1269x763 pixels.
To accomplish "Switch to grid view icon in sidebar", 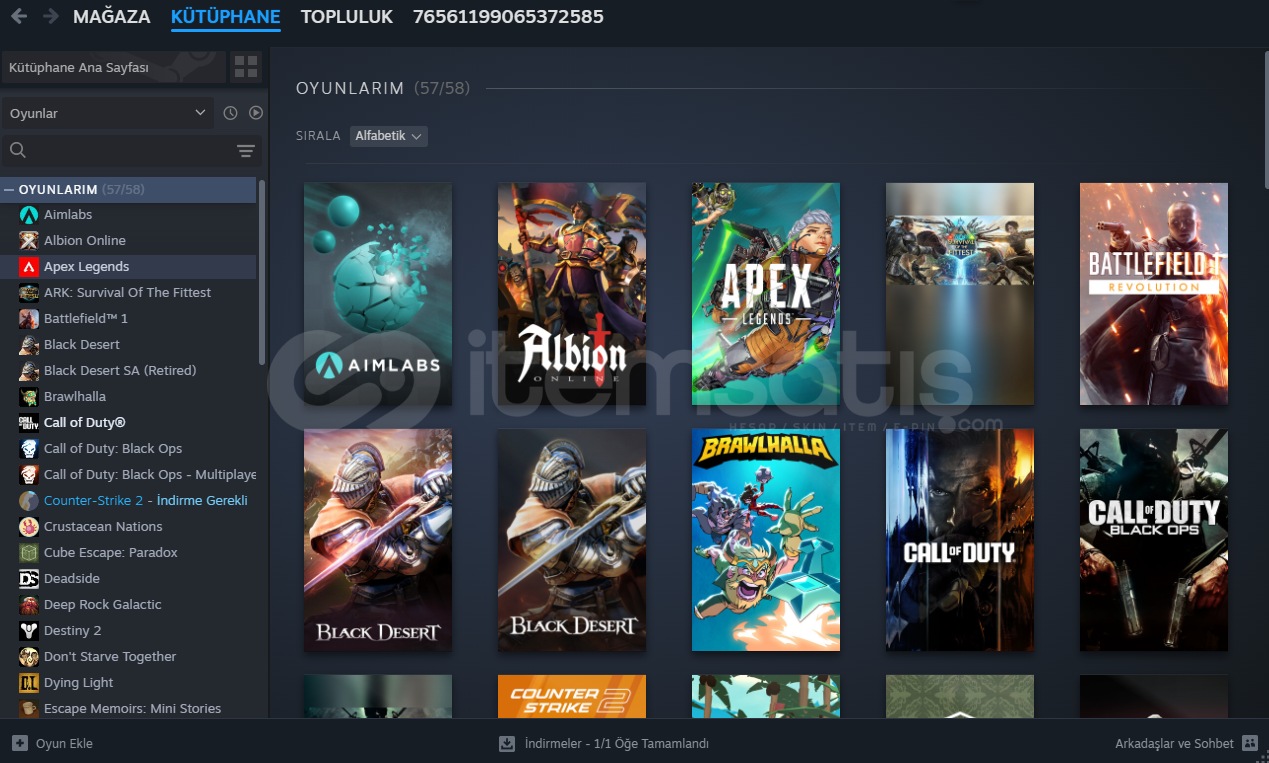I will (x=246, y=67).
